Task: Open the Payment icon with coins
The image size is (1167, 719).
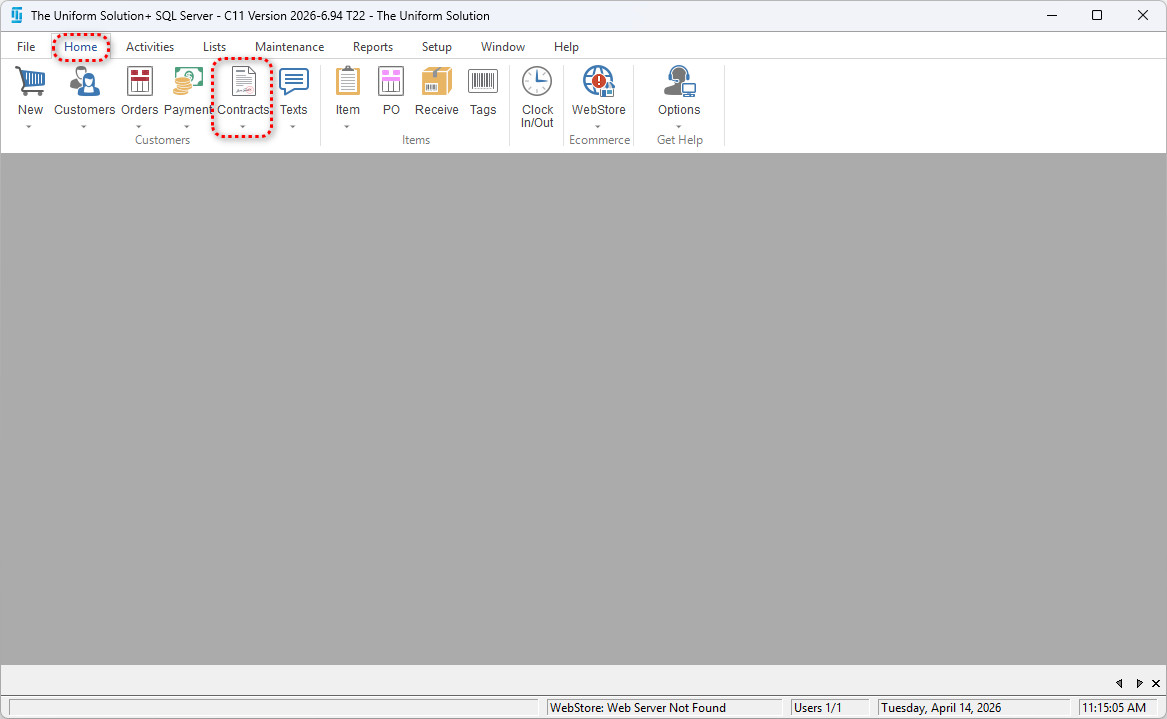Action: pos(188,82)
